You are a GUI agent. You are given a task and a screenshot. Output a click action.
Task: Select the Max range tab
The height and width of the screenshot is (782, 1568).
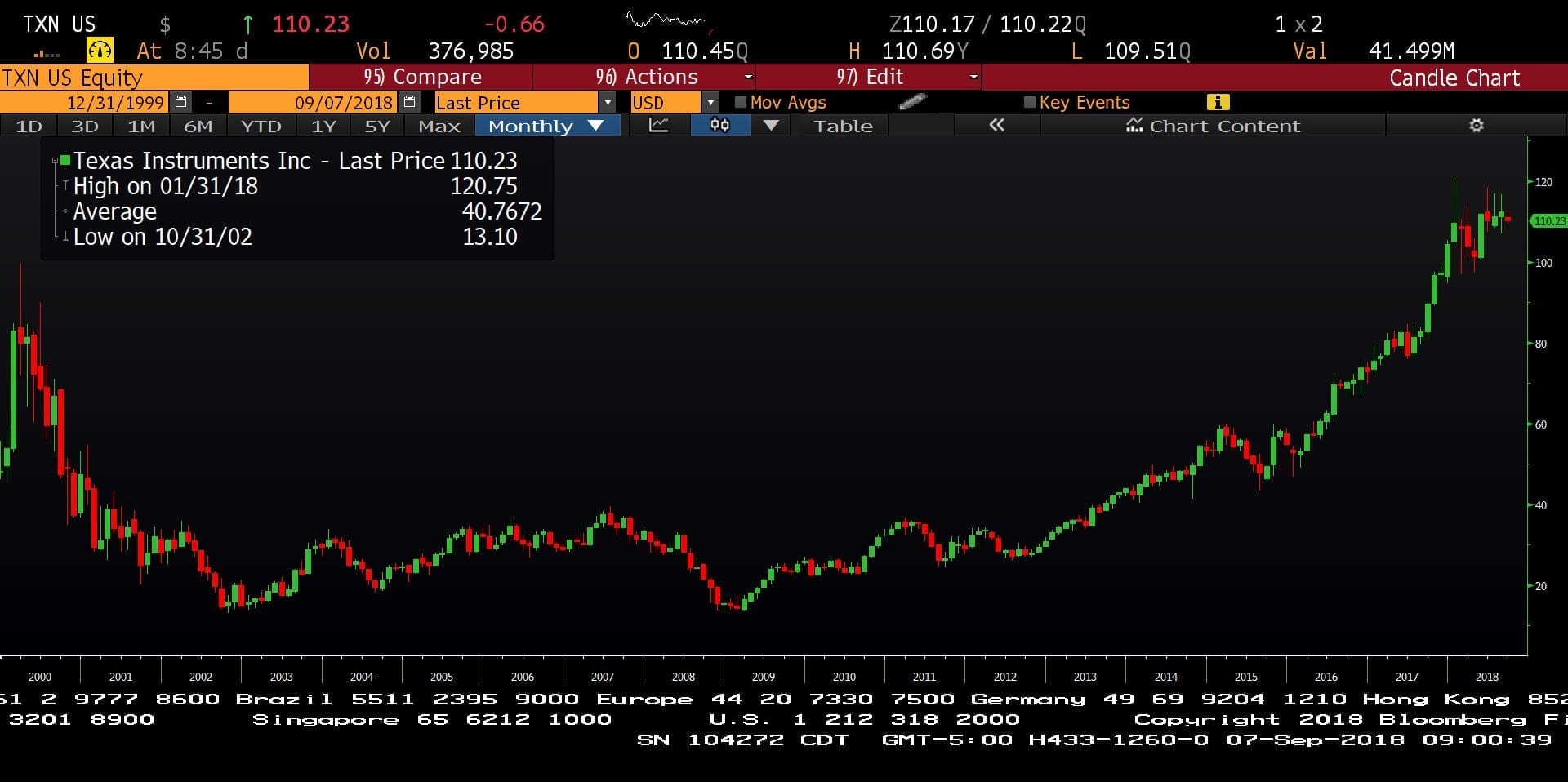(439, 126)
